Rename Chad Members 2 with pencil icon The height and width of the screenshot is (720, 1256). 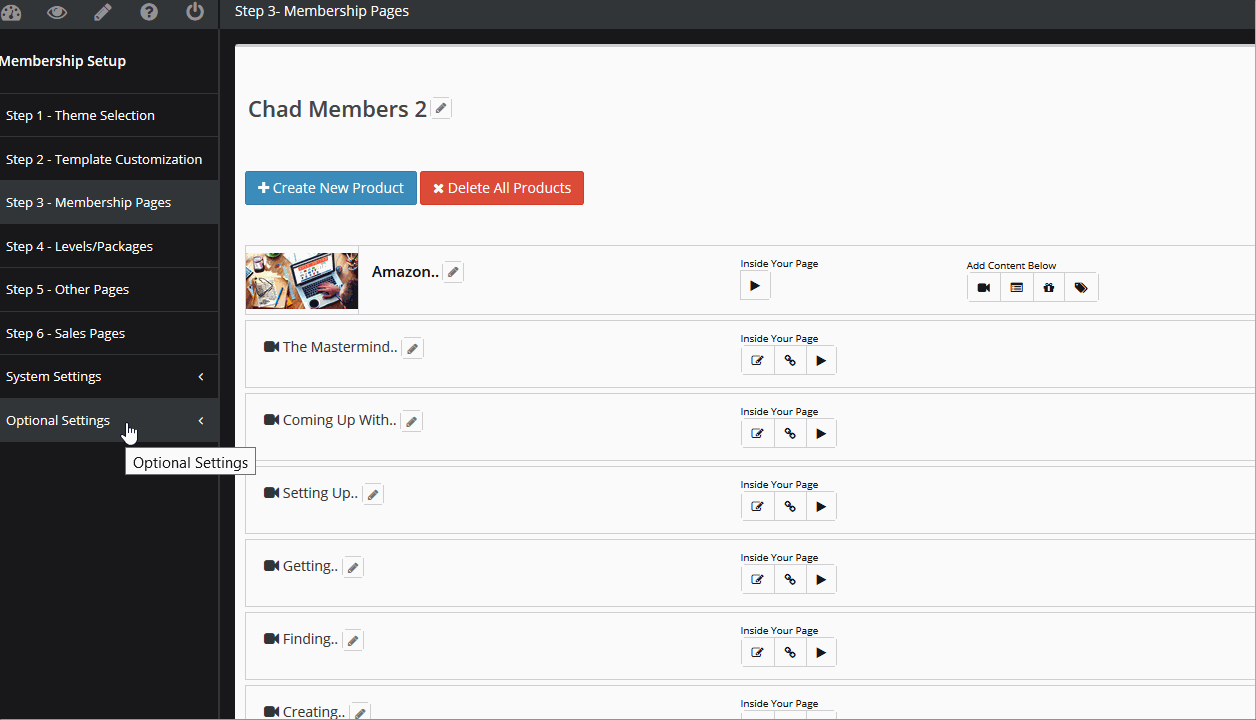(441, 107)
